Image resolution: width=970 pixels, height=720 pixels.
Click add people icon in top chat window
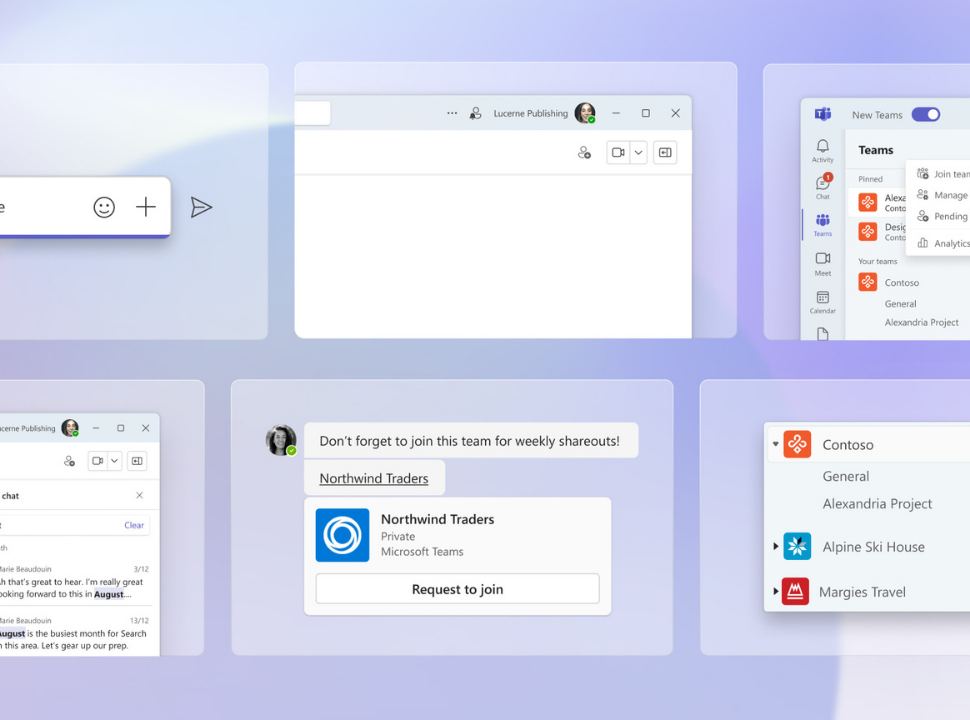pyautogui.click(x=584, y=152)
